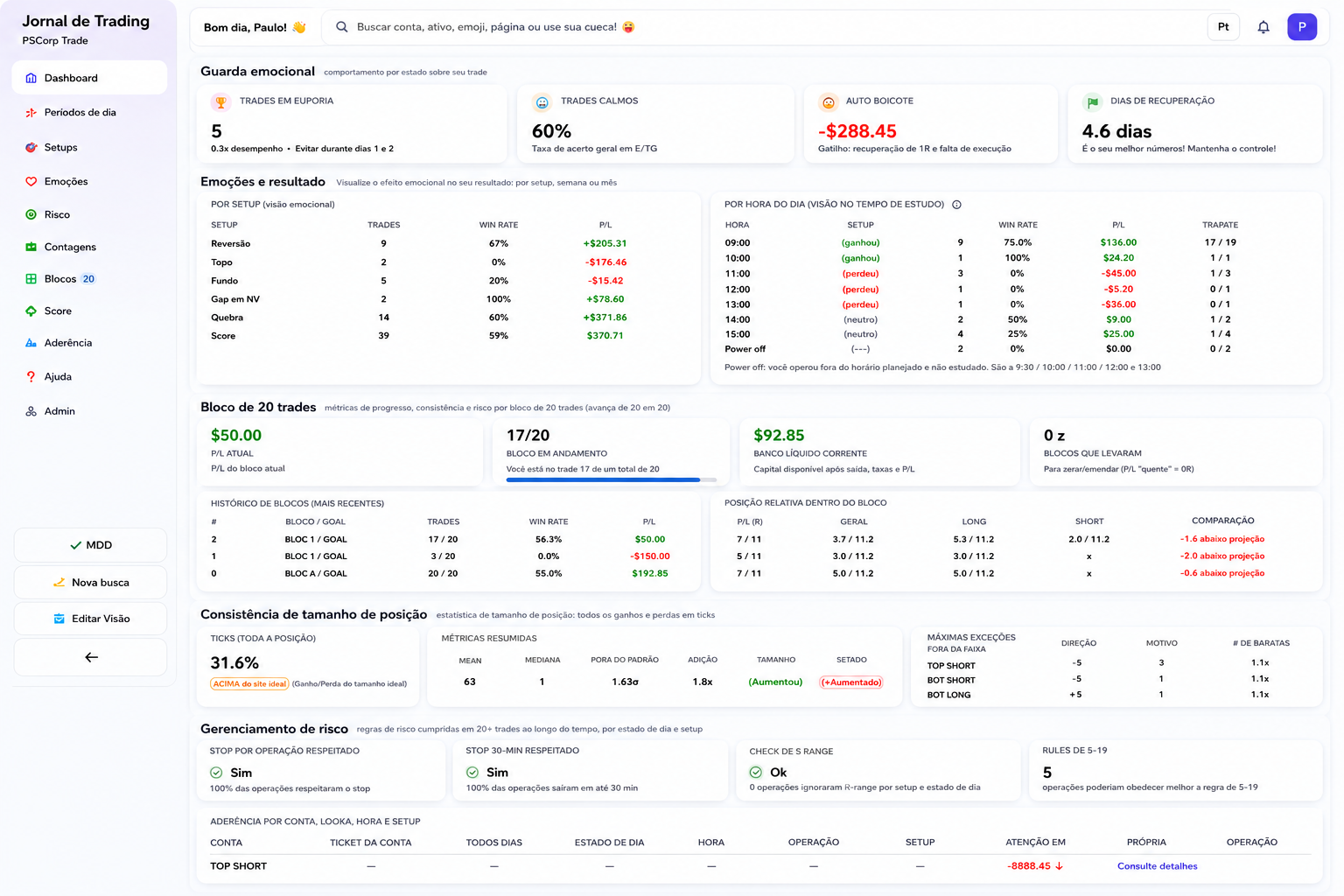Screen dimensions: 1344x896
Task: Open the Dashboard menu item
Action: pos(89,78)
